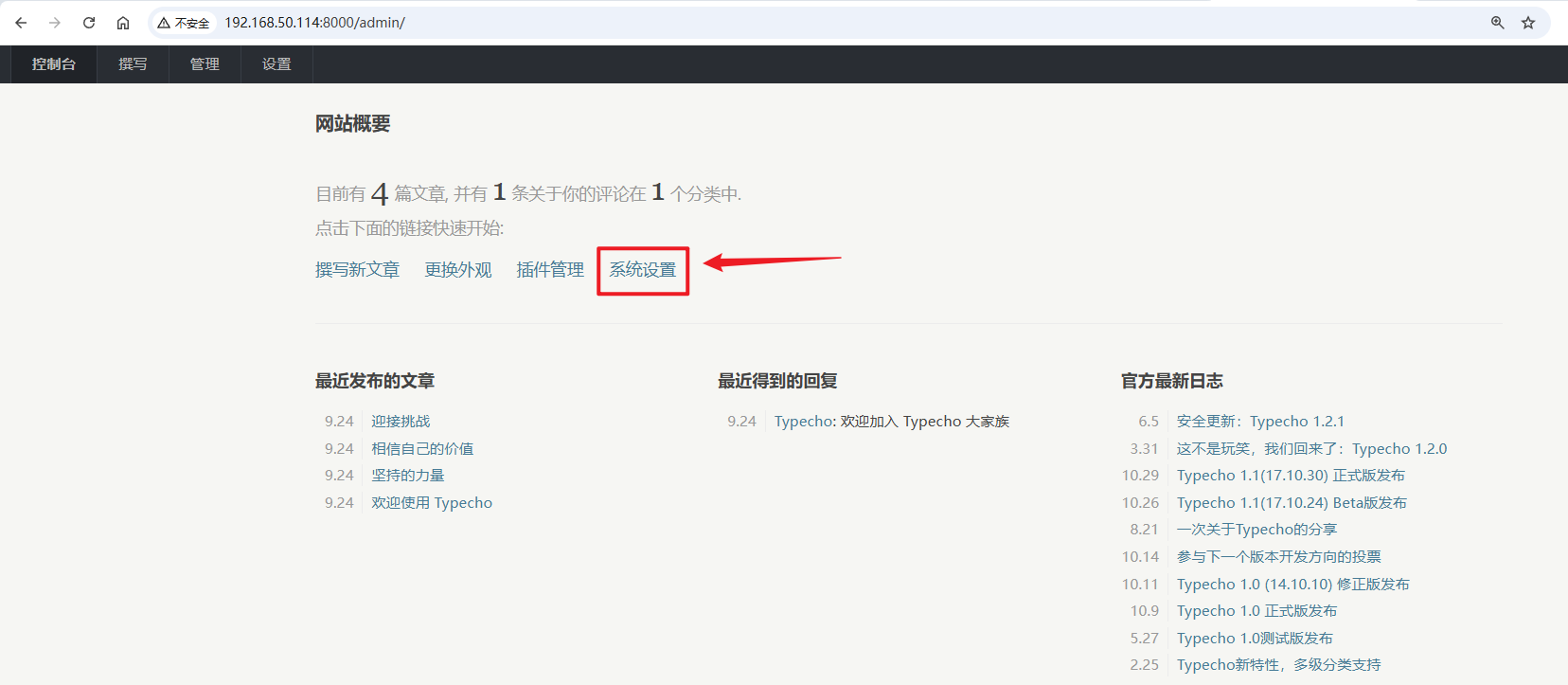Open the article 欢迎使用 Typecho
Viewport: 1568px width, 685px height.
(432, 503)
